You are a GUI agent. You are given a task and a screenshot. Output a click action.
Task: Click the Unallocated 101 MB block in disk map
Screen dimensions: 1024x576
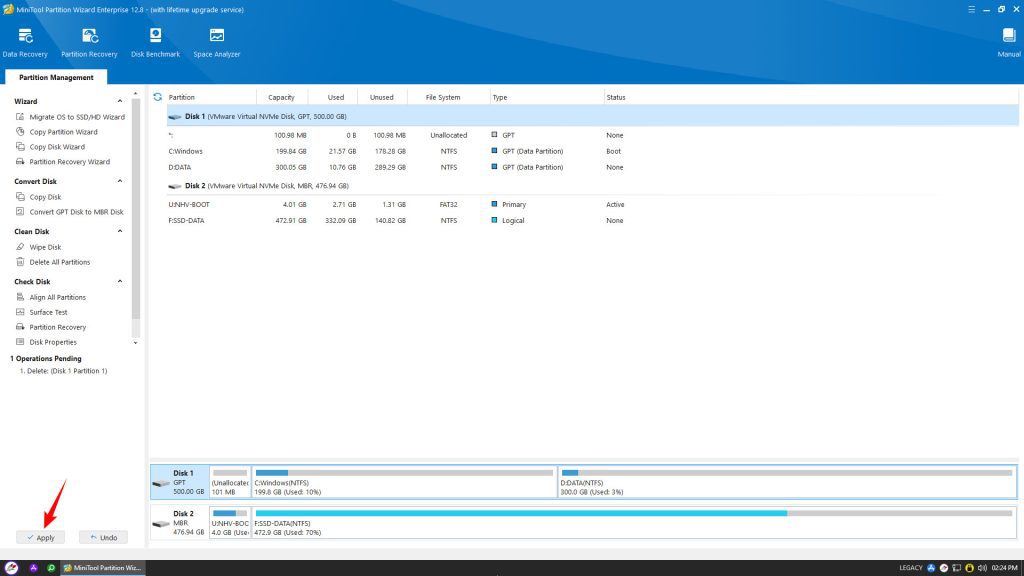(230, 482)
